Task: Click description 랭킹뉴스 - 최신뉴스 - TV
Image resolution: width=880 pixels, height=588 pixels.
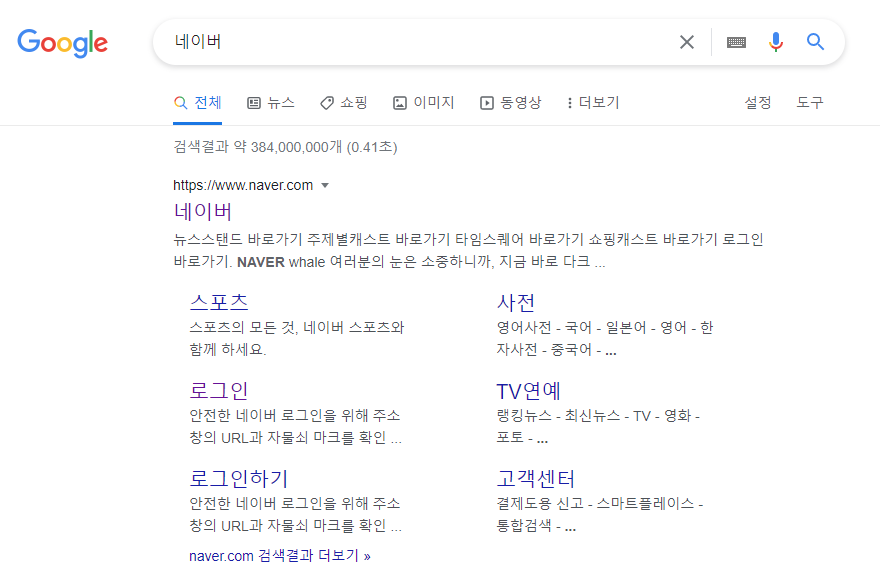Action: click(598, 426)
